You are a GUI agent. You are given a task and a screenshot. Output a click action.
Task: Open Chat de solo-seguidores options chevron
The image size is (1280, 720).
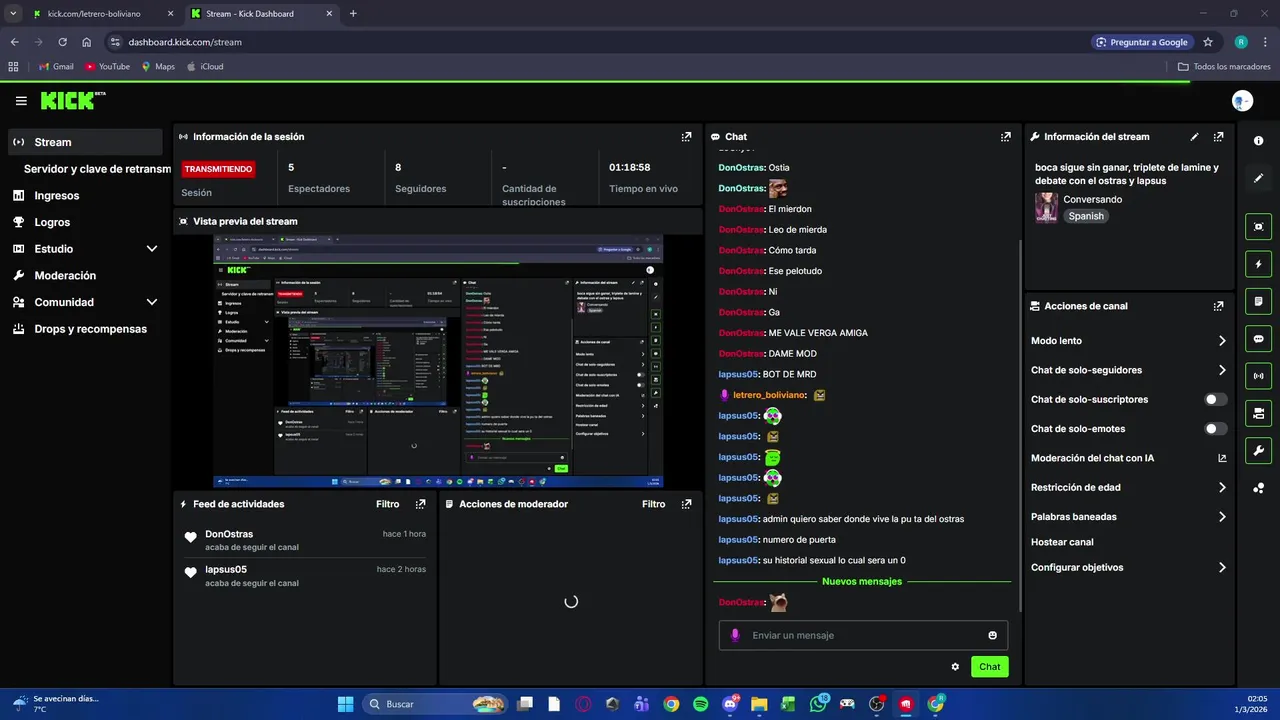[x=1222, y=370]
